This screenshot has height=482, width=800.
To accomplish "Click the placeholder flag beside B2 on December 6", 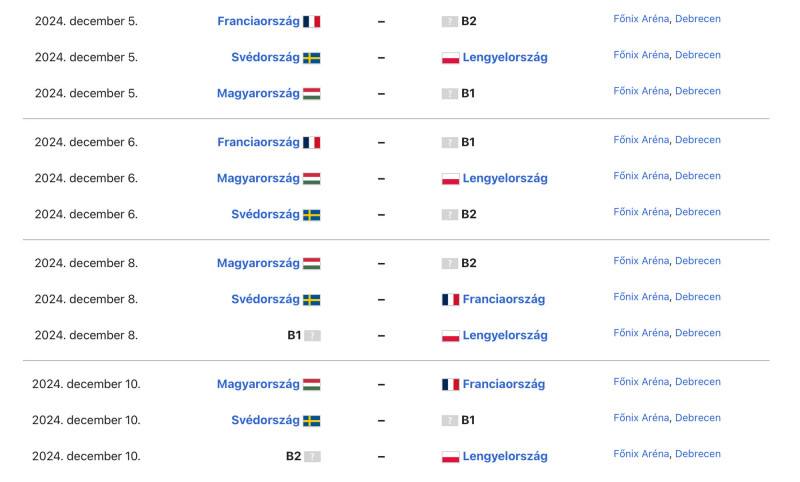I will point(449,215).
